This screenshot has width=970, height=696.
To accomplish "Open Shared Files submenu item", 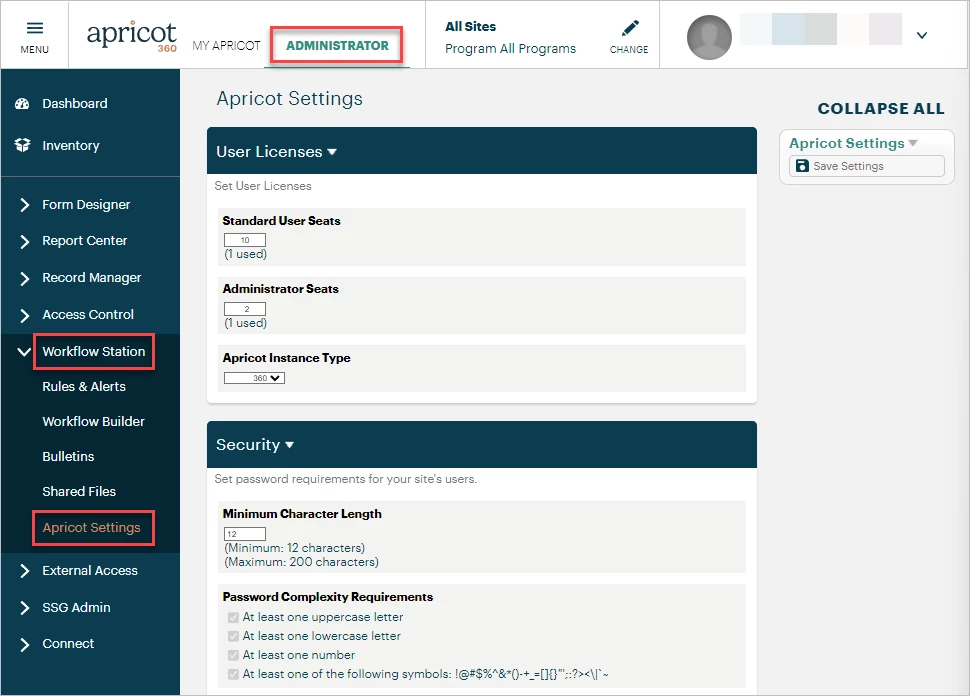I will tap(79, 491).
